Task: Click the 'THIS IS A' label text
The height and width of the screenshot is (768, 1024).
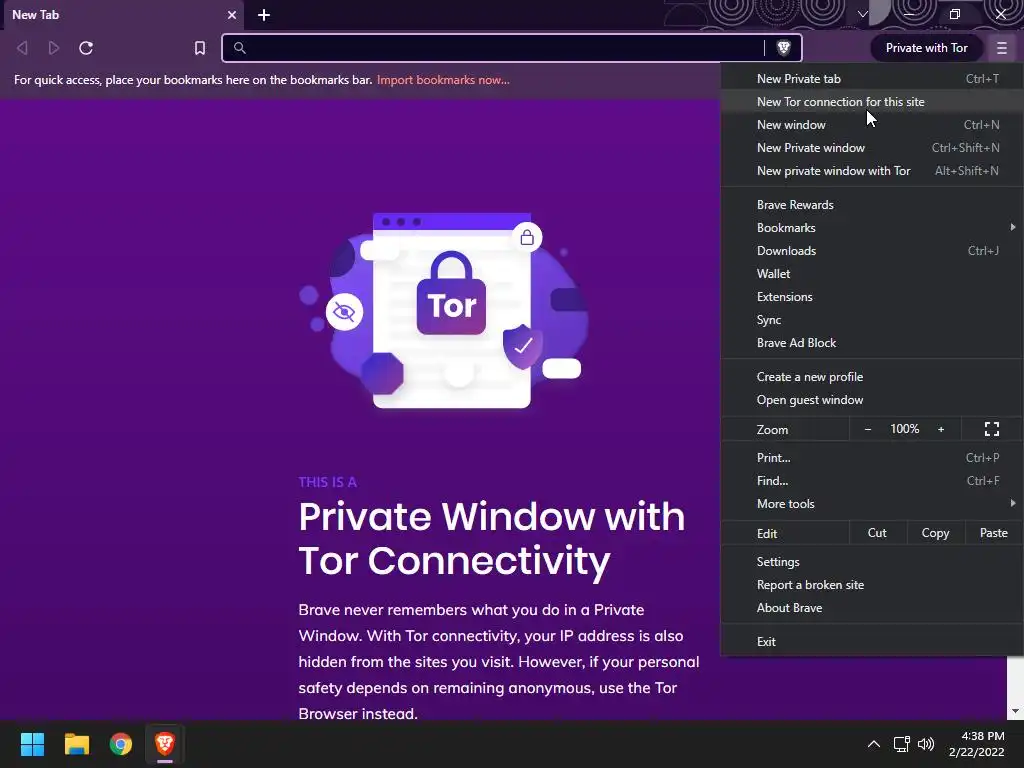Action: pos(328,483)
